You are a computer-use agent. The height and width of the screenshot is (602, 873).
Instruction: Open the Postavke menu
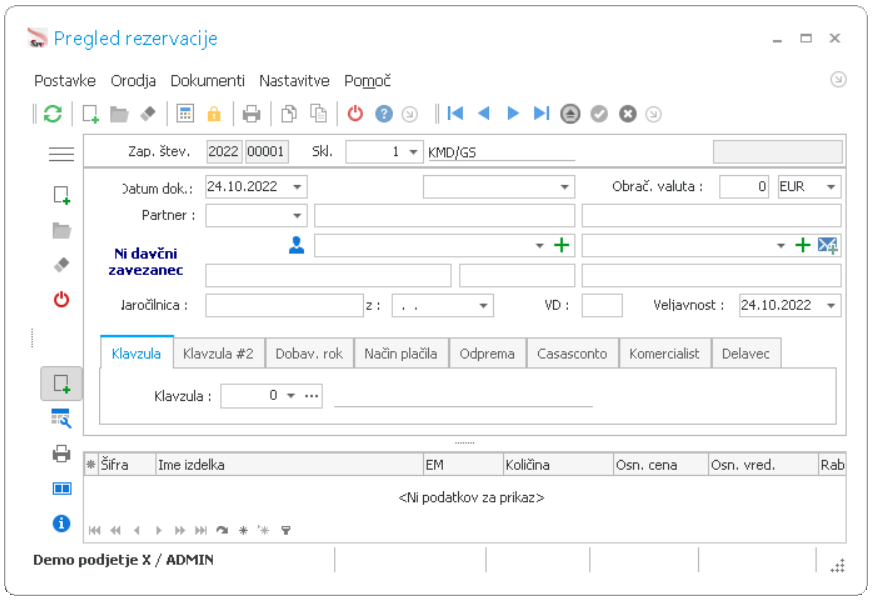click(65, 81)
